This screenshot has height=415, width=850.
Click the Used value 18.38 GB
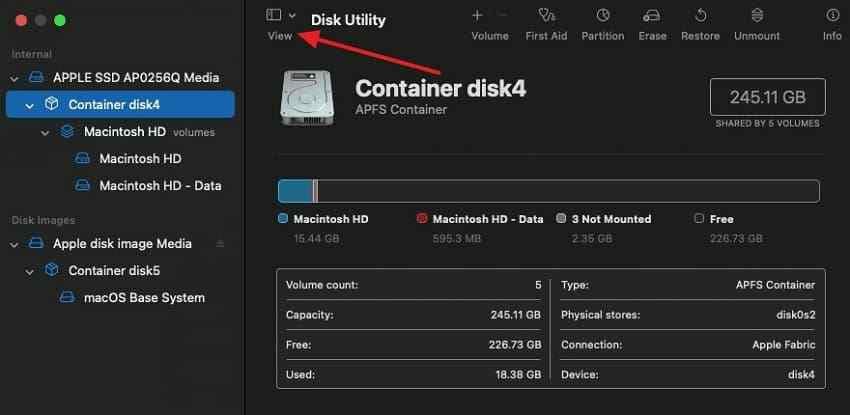pos(518,374)
